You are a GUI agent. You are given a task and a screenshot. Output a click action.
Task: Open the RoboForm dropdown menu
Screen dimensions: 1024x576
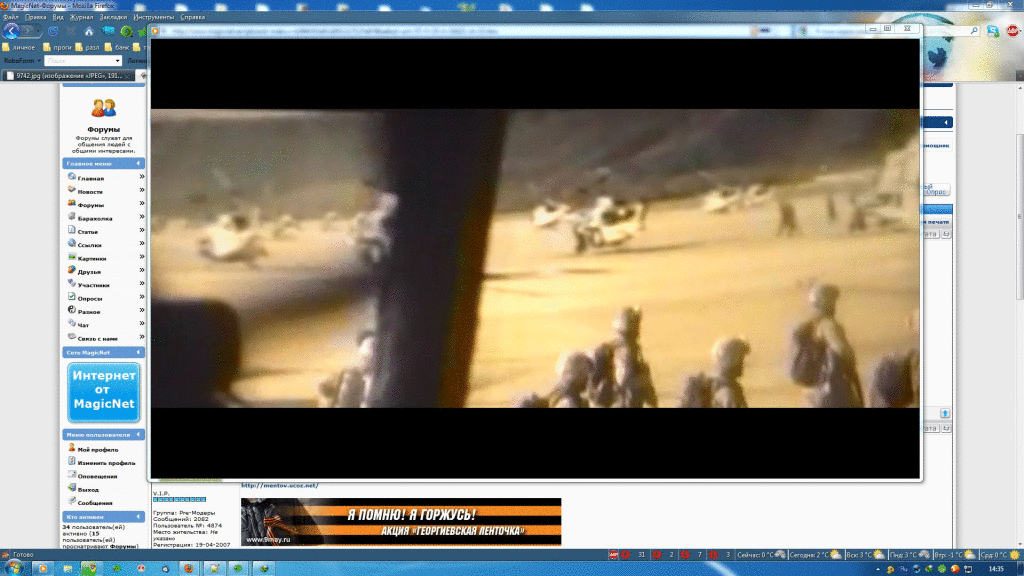(x=22, y=61)
